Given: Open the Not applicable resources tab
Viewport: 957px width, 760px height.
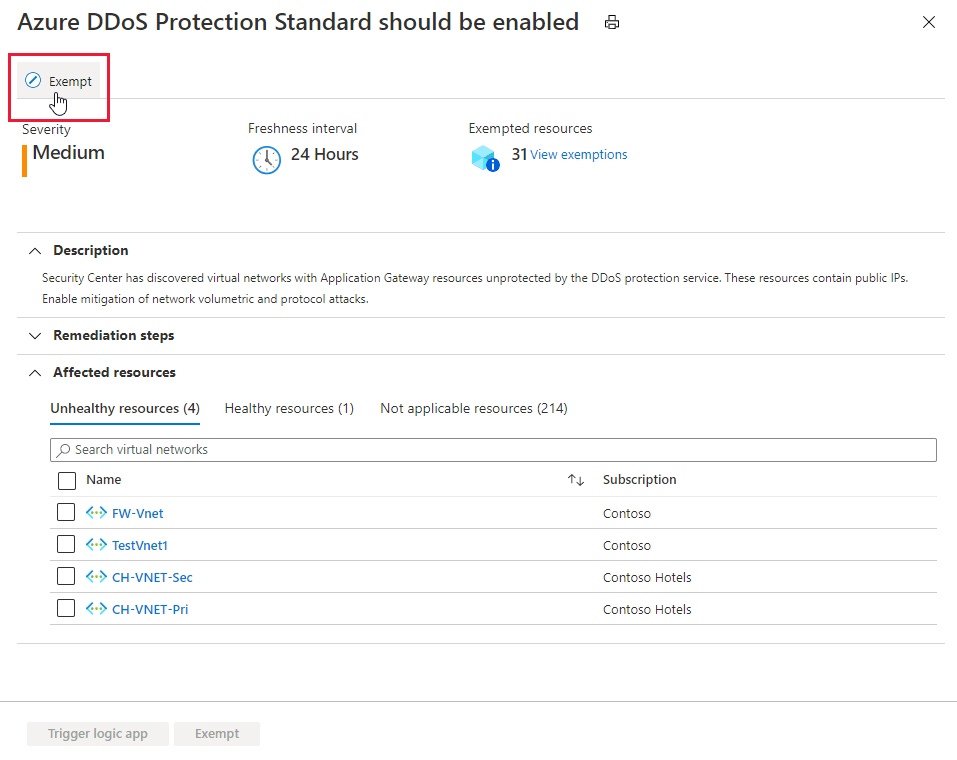Looking at the screenshot, I should tap(474, 408).
